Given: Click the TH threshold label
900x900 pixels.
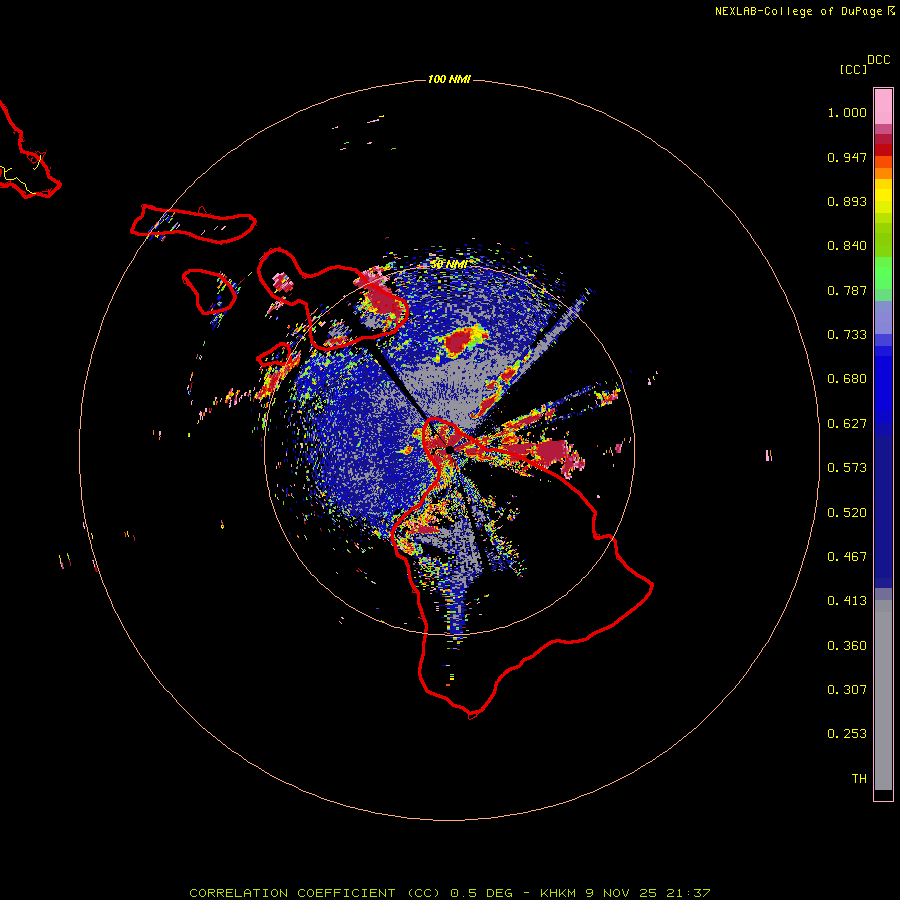Looking at the screenshot, I should tap(859, 779).
